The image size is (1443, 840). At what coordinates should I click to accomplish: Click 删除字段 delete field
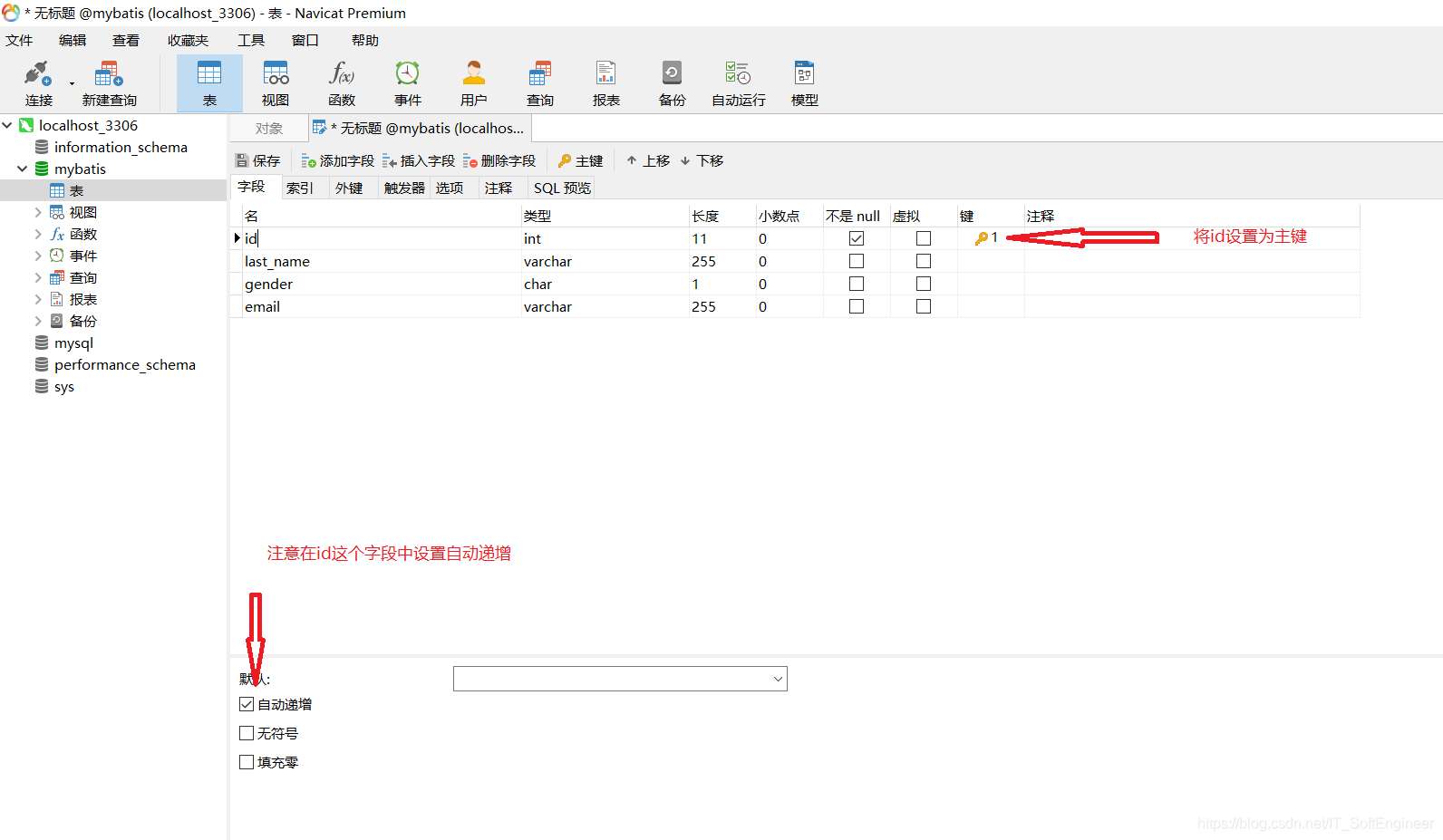coord(499,160)
